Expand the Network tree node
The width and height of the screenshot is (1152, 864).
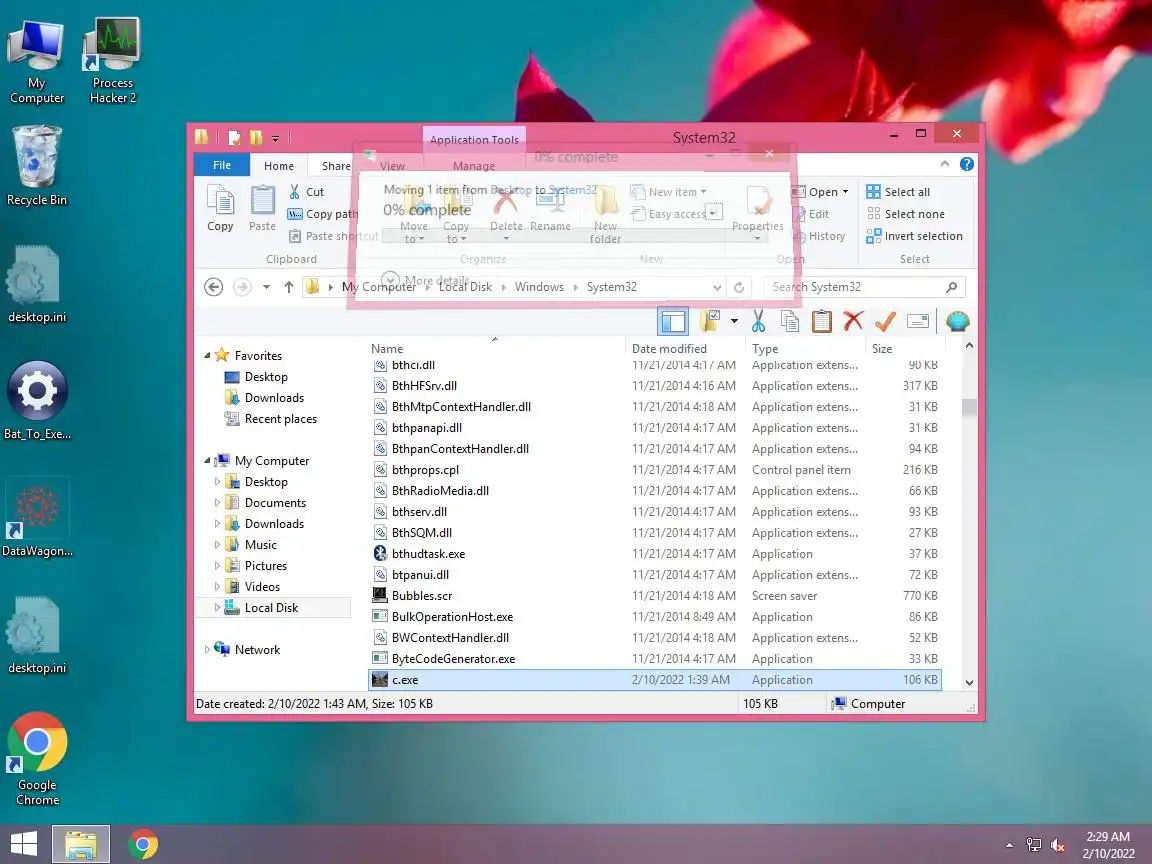pos(207,649)
